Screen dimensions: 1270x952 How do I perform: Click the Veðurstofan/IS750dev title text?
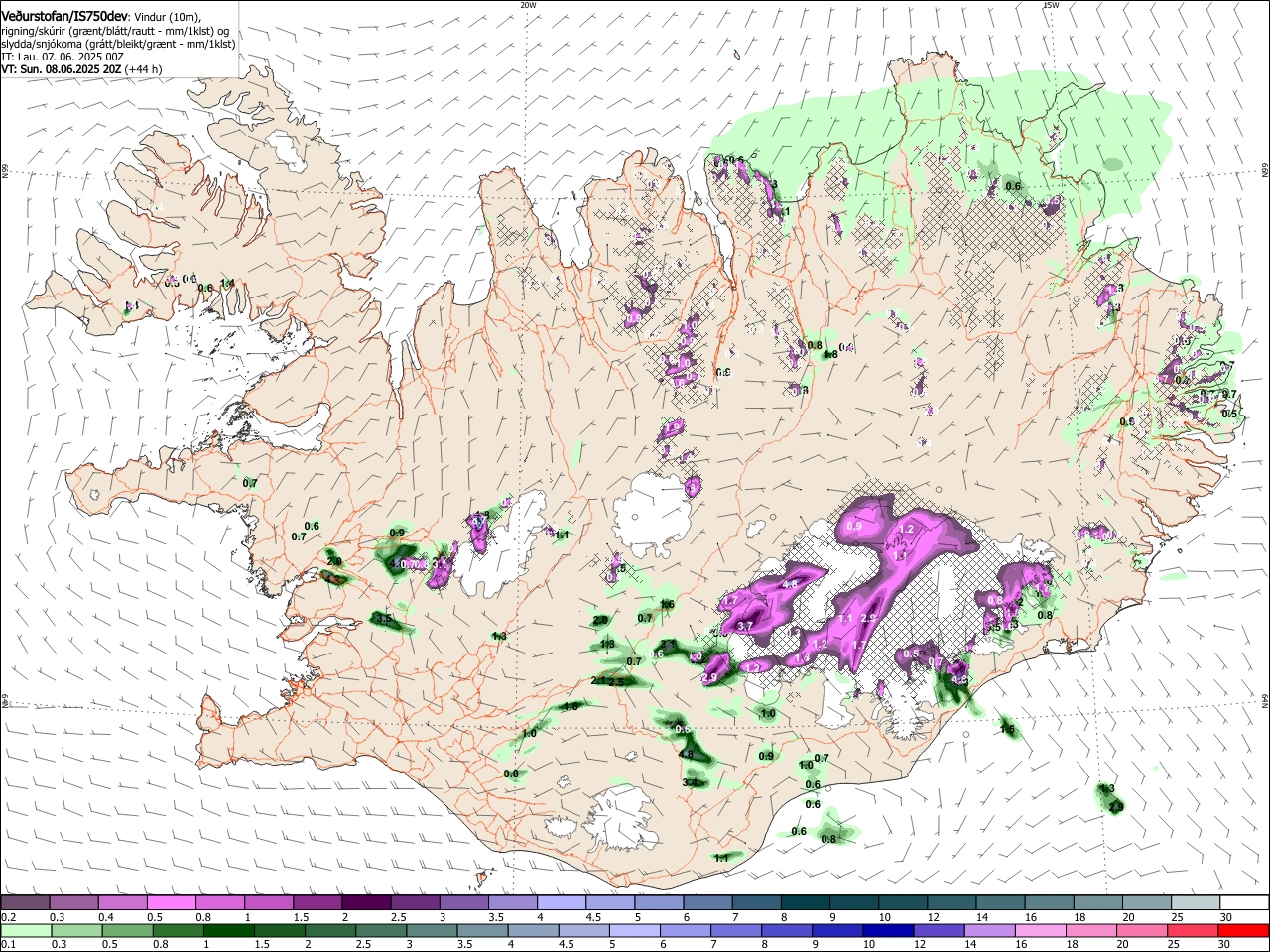point(64,17)
